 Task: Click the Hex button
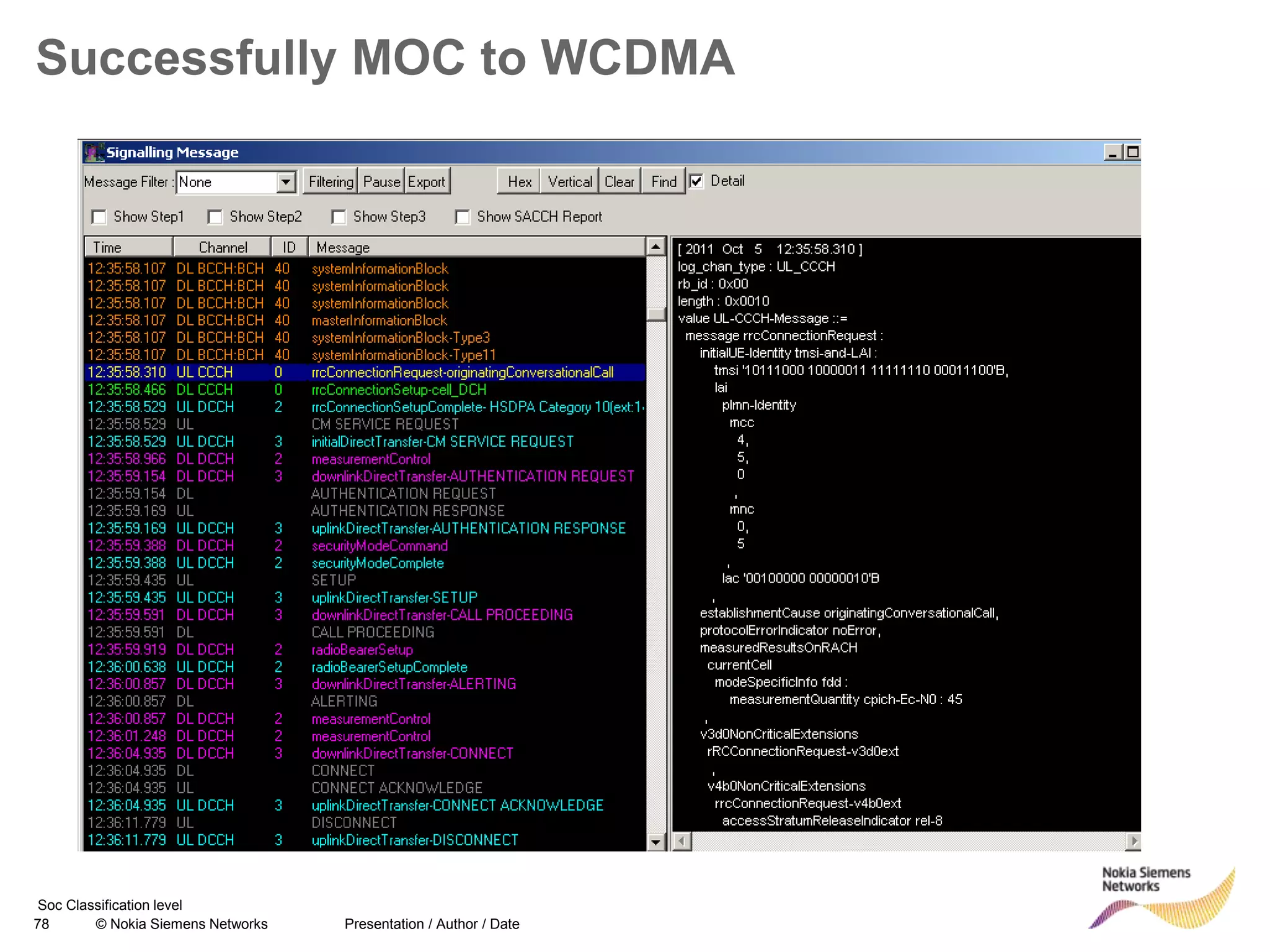click(x=519, y=182)
